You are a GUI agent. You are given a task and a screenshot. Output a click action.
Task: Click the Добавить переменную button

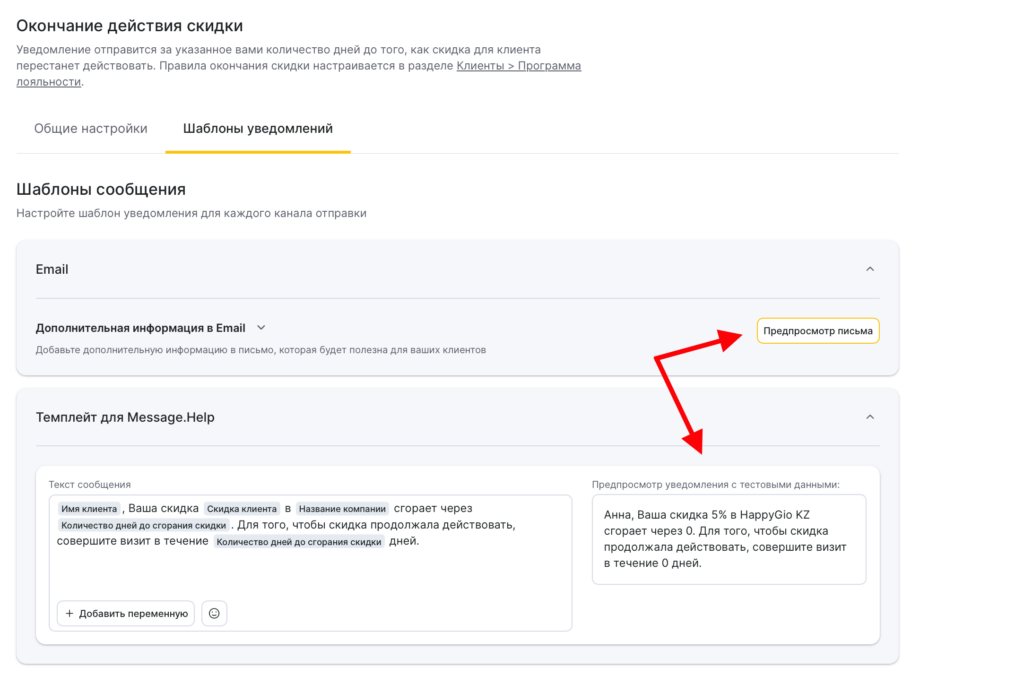[125, 613]
